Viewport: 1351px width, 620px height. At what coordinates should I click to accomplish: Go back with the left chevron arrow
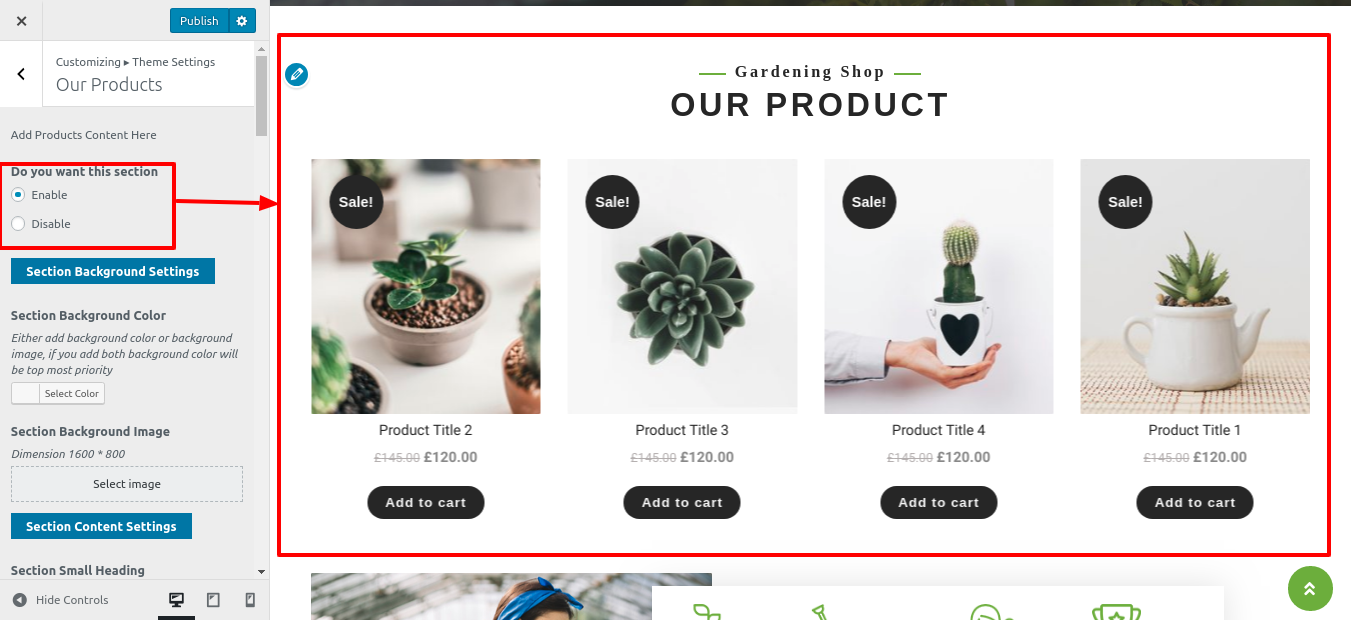pyautogui.click(x=21, y=74)
